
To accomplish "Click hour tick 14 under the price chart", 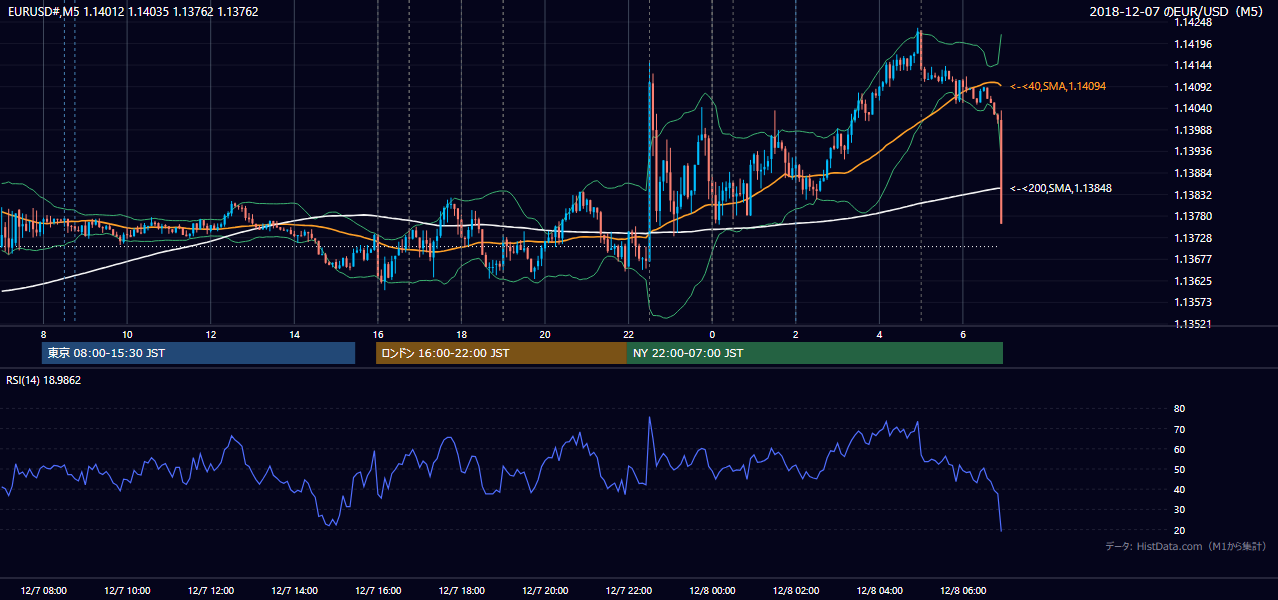I will coord(294,334).
